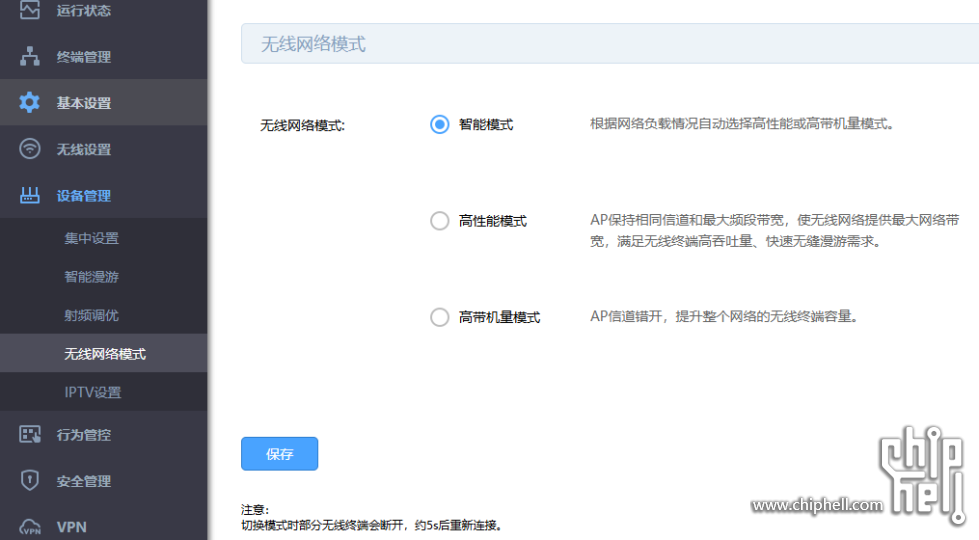Viewport: 979px width, 540px height.
Task: Click the 无线设置 Wi-Fi icon
Action: (29, 149)
